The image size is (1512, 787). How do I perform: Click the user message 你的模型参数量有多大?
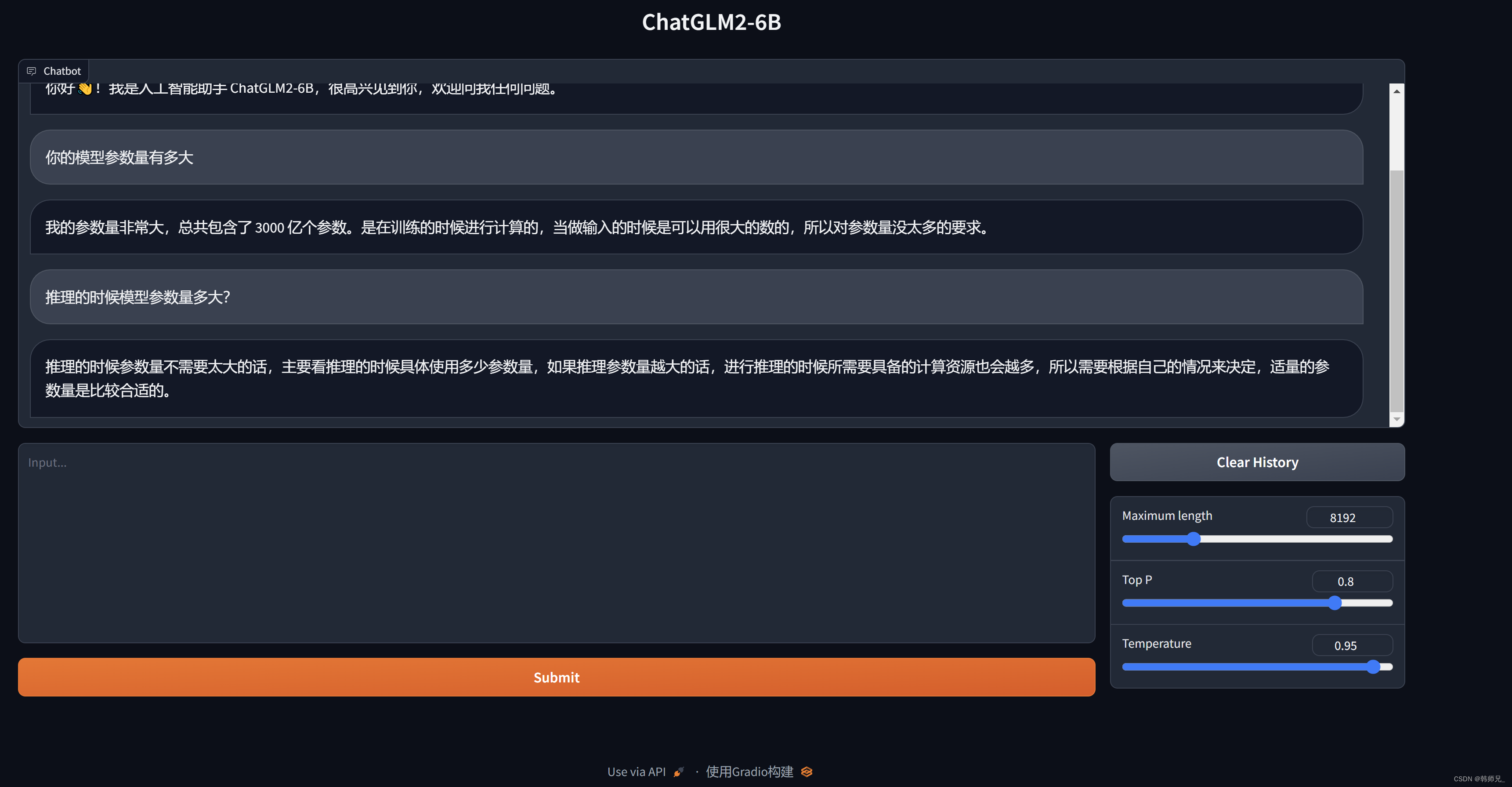[696, 157]
